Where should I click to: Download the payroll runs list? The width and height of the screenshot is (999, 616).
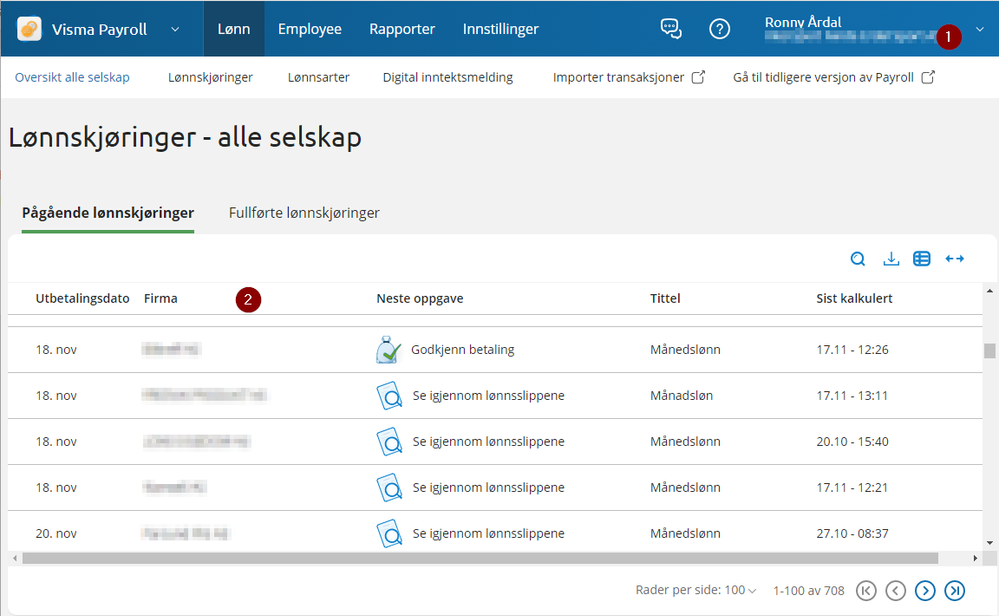891,259
